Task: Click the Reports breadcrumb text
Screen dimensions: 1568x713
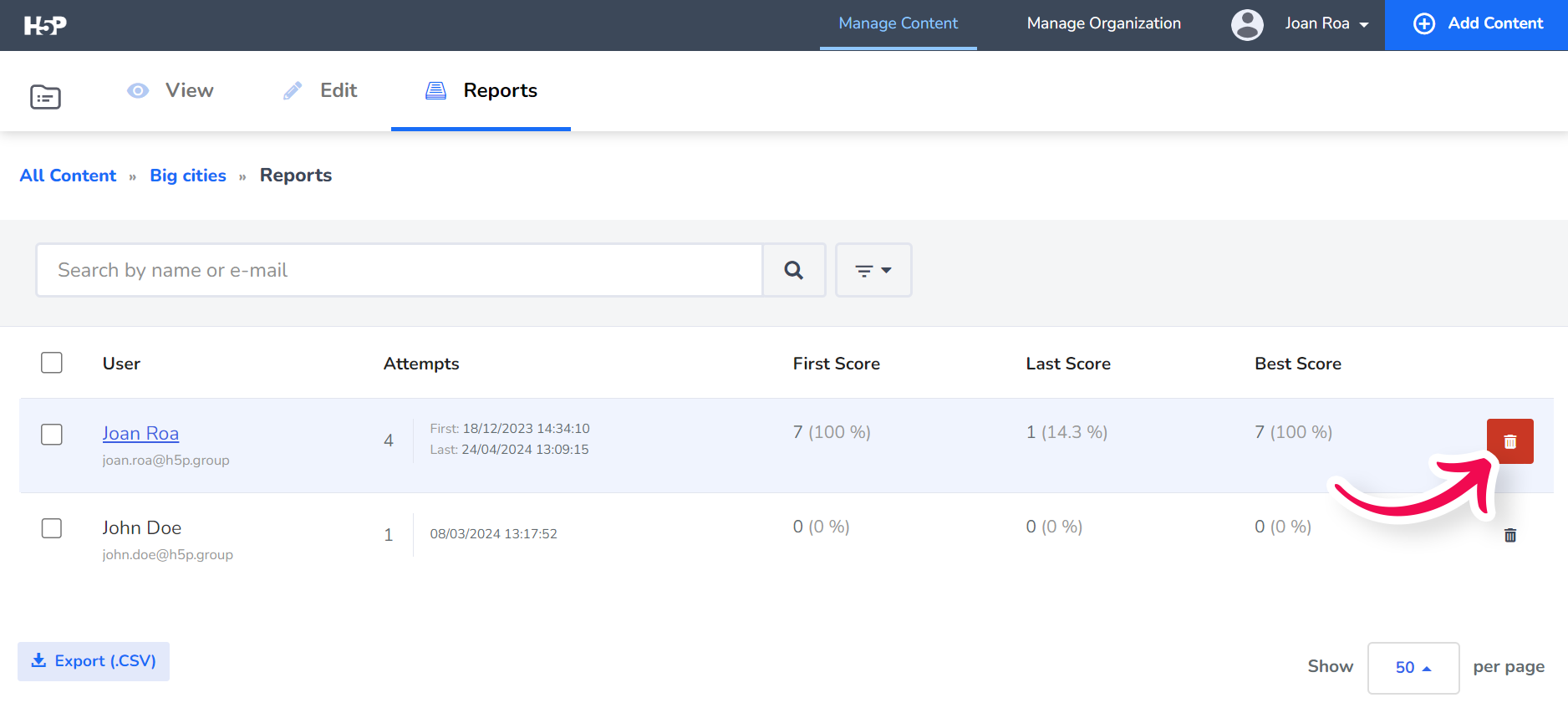Action: tap(296, 176)
